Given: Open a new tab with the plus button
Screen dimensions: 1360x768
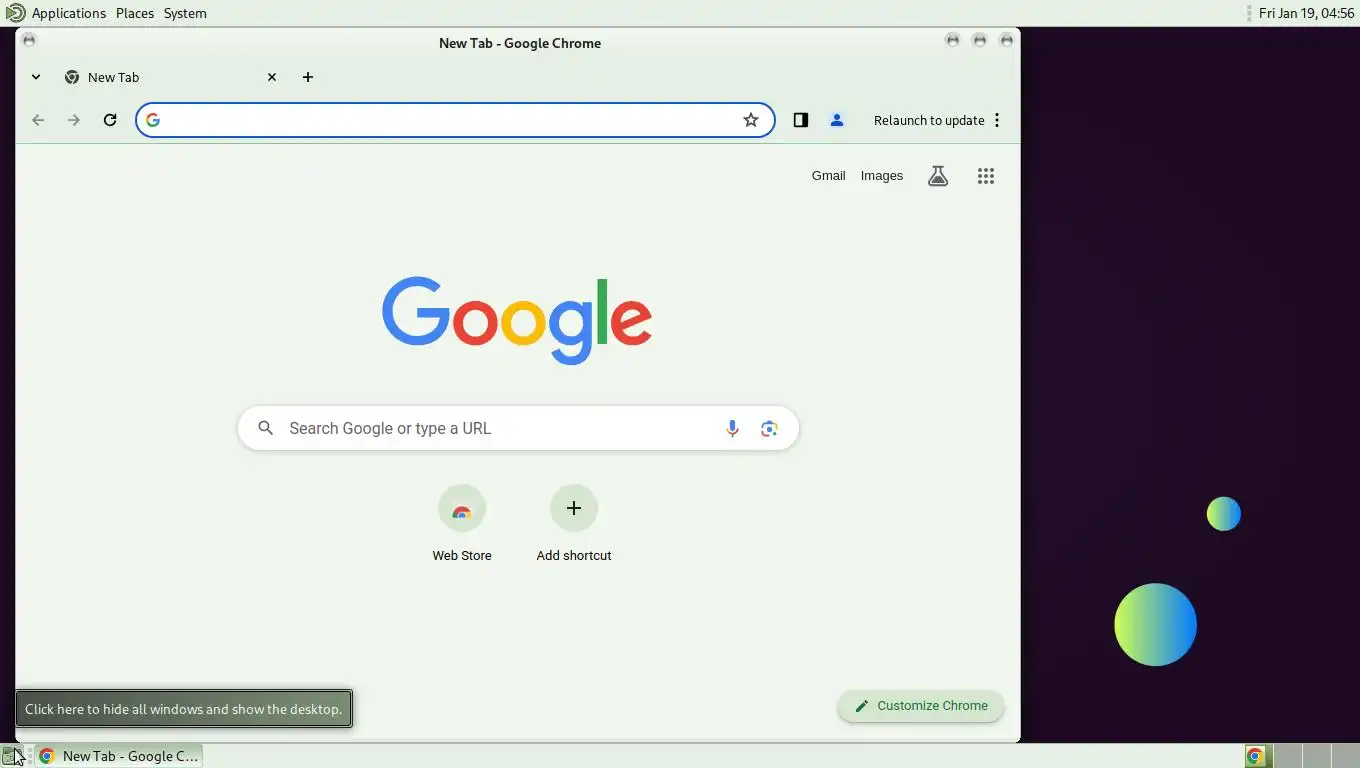Looking at the screenshot, I should pyautogui.click(x=308, y=77).
